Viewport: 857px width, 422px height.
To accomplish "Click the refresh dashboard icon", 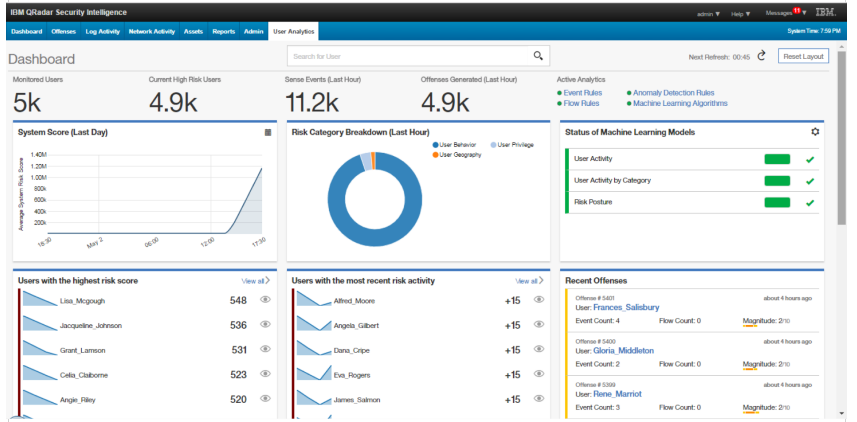I will [761, 56].
